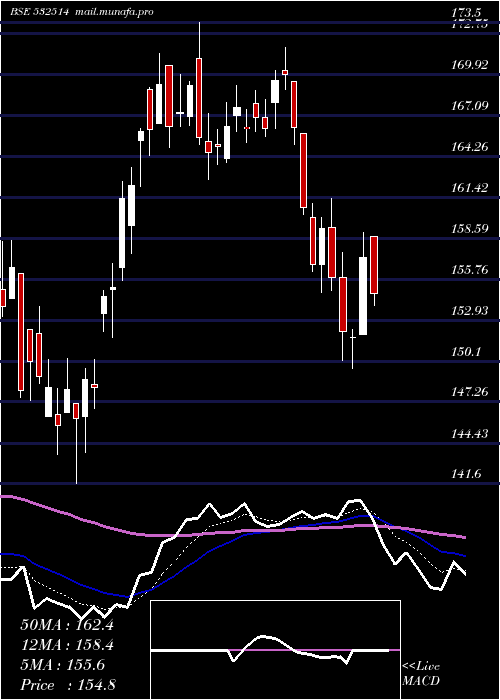Select the 155.76 price axis label
The width and height of the screenshot is (500, 700).
point(469,269)
